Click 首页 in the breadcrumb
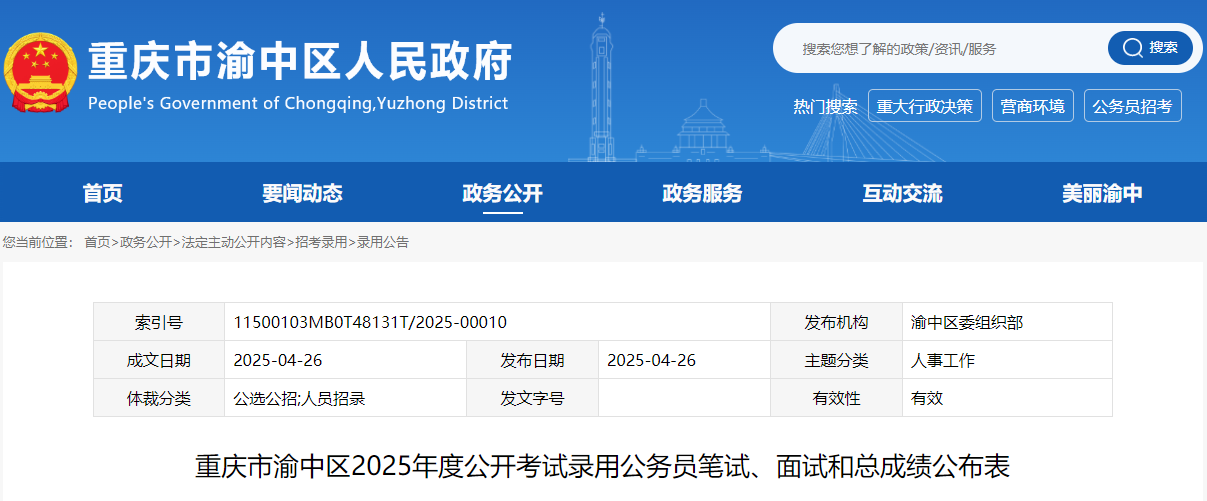Viewport: 1207px width, 501px height. click(x=97, y=243)
